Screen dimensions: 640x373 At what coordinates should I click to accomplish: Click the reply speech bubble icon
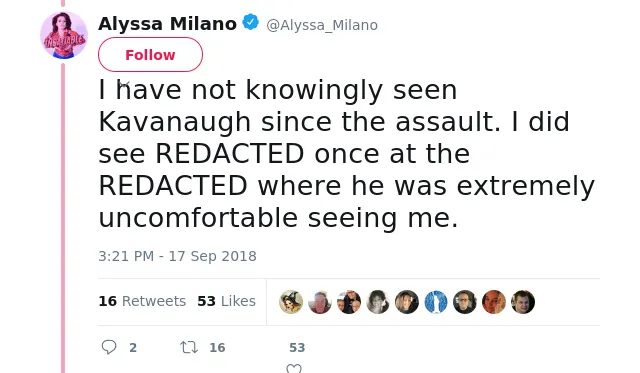click(x=109, y=347)
